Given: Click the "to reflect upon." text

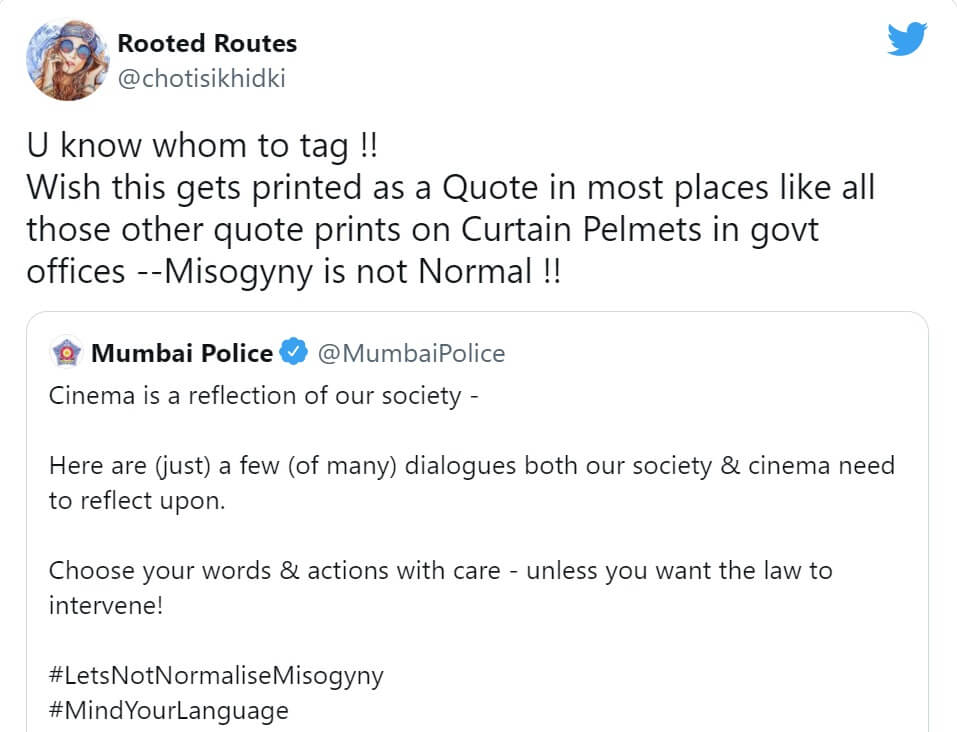Looking at the screenshot, I should tap(137, 501).
